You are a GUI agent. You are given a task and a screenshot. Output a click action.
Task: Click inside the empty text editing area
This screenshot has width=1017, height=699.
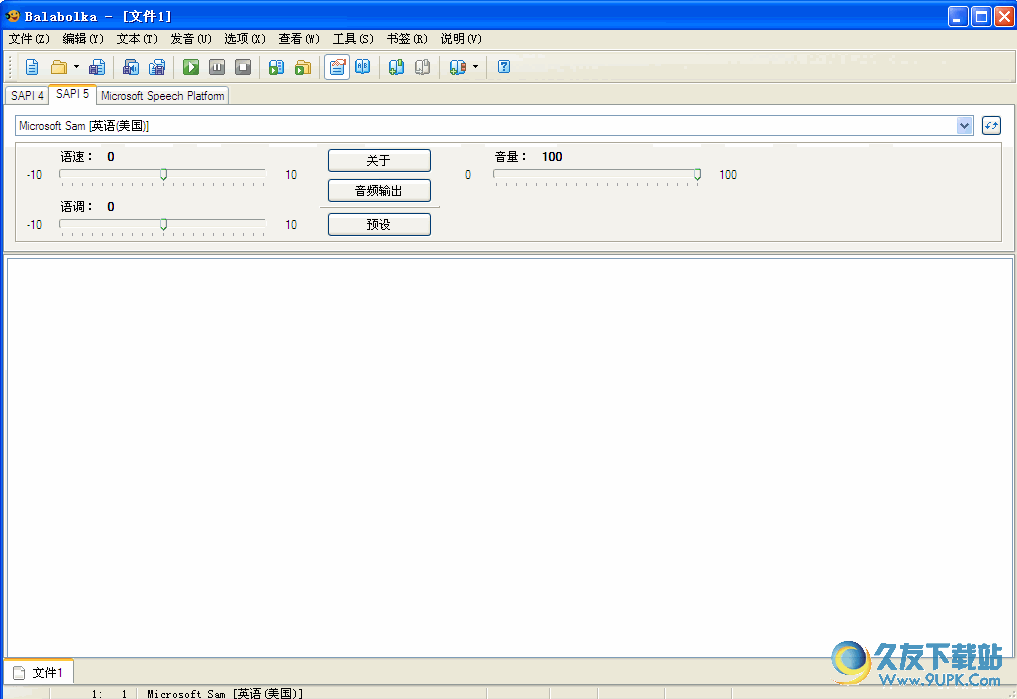[x=509, y=457]
